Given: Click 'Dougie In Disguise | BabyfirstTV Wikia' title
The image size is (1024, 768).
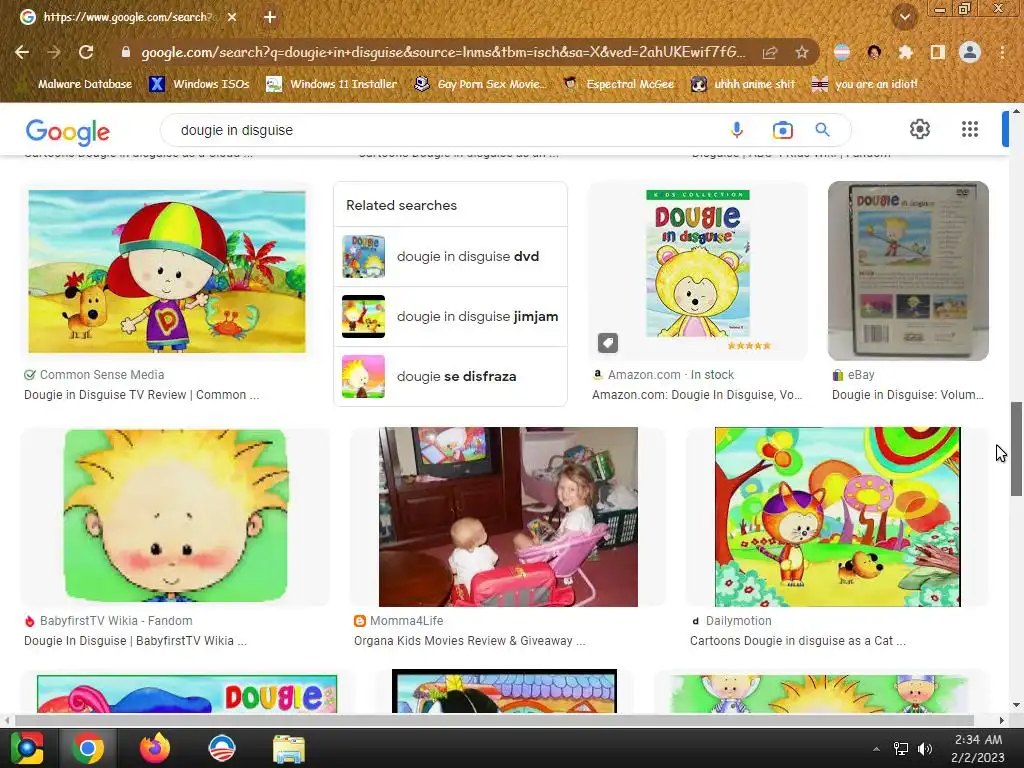Looking at the screenshot, I should click(x=135, y=641).
